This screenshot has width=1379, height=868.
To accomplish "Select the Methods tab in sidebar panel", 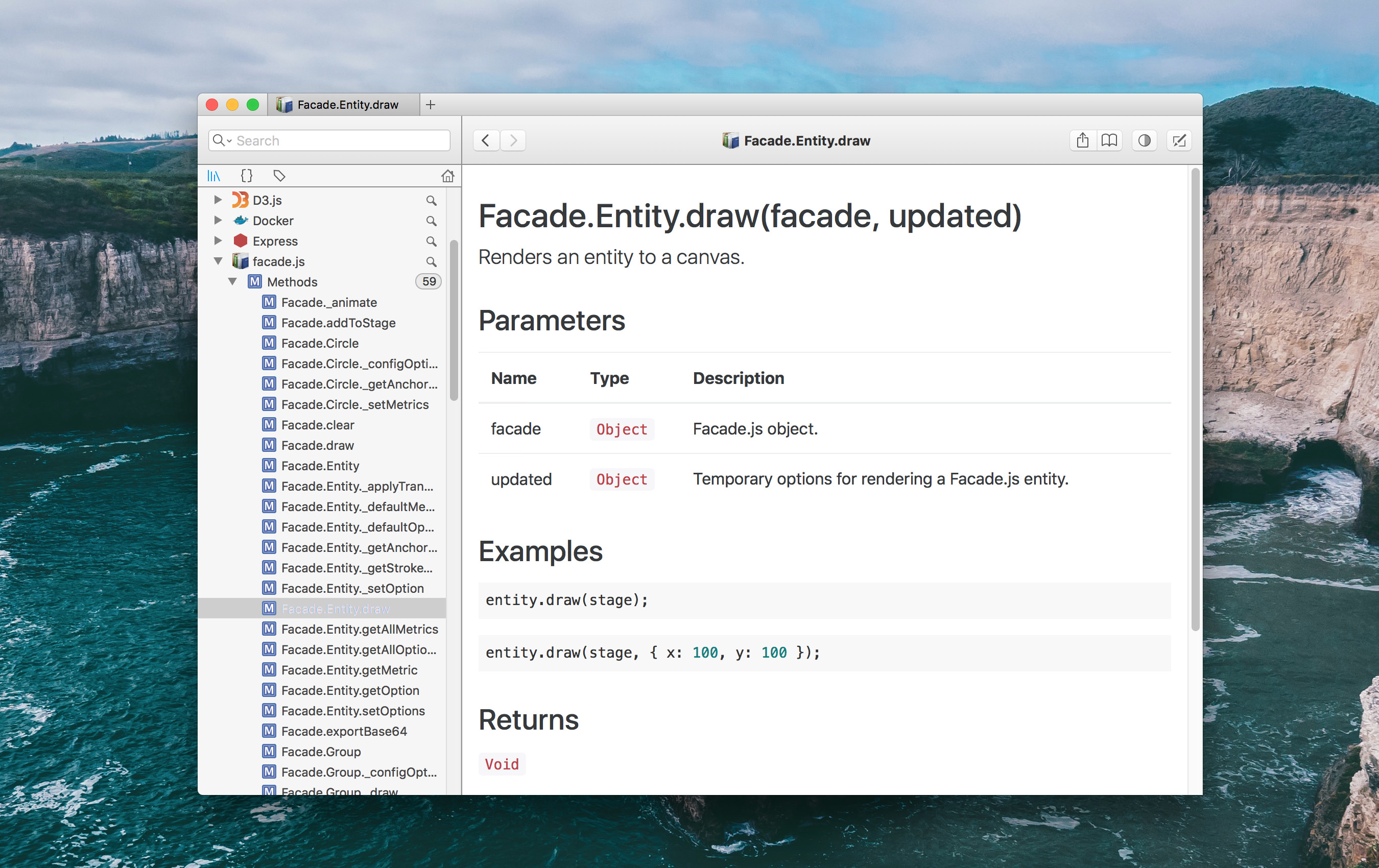I will [293, 281].
